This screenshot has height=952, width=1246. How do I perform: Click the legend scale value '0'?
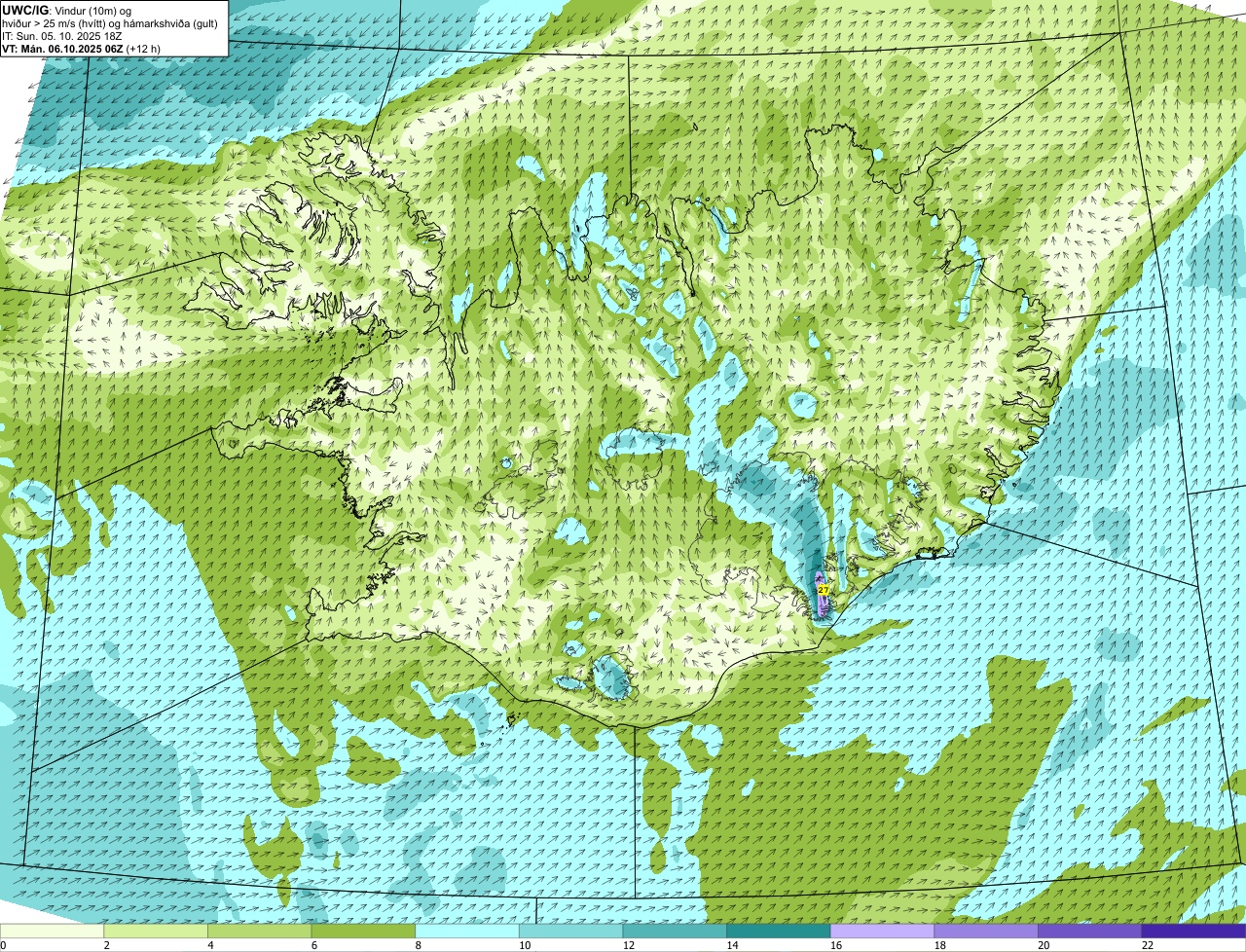[x=3, y=945]
